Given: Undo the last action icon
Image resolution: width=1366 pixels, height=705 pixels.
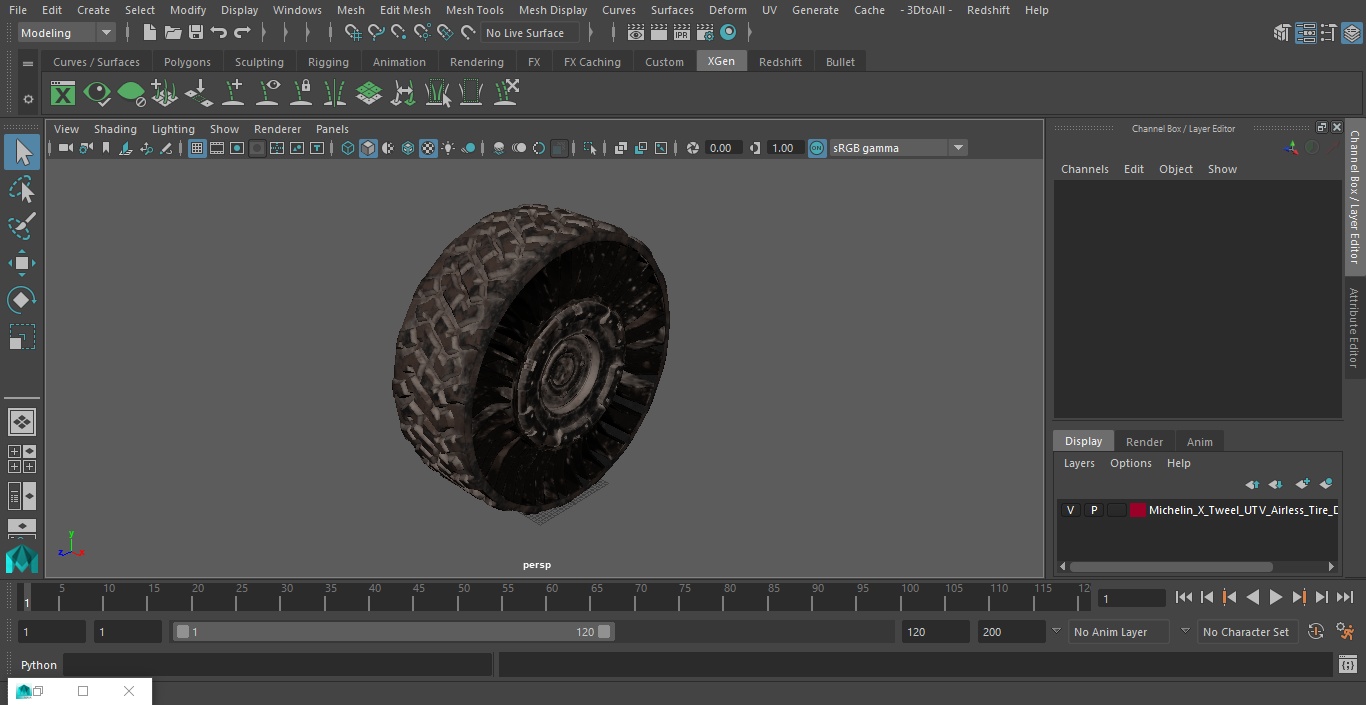Looking at the screenshot, I should [219, 33].
